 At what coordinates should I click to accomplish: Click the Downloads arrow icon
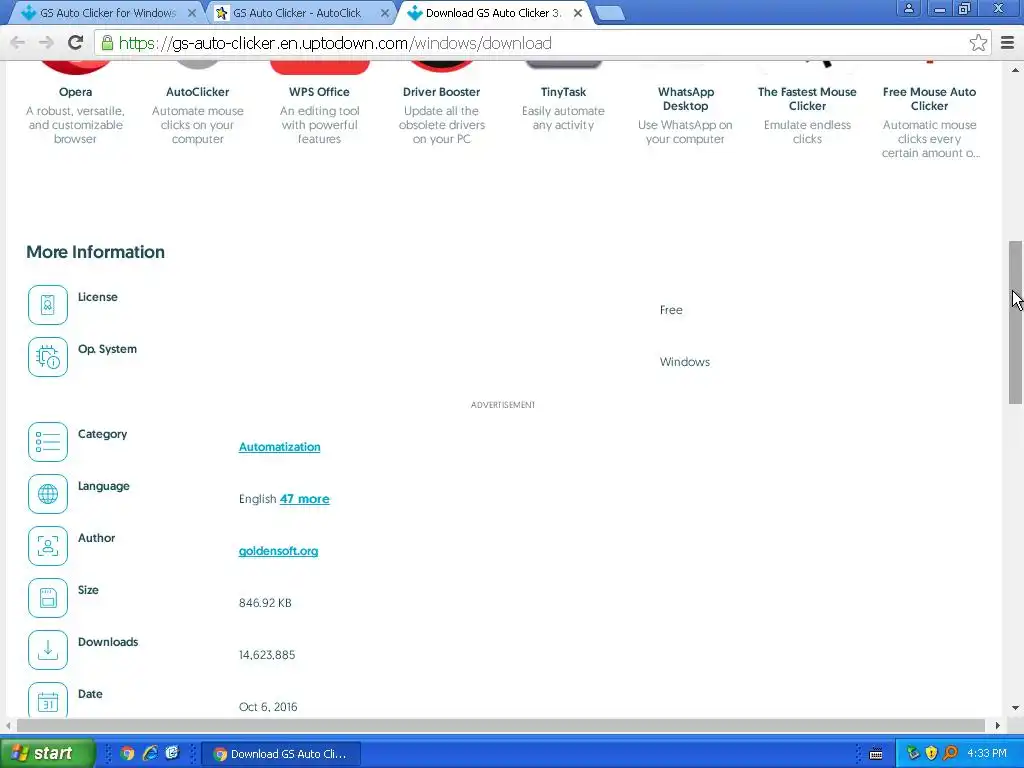[48, 650]
